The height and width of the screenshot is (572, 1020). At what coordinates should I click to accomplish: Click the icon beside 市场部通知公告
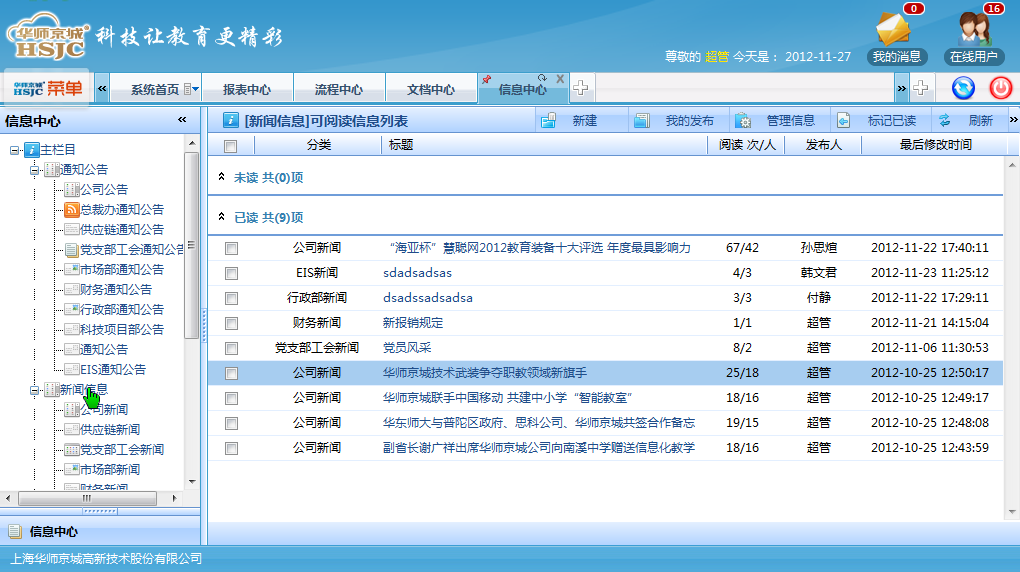[72, 269]
